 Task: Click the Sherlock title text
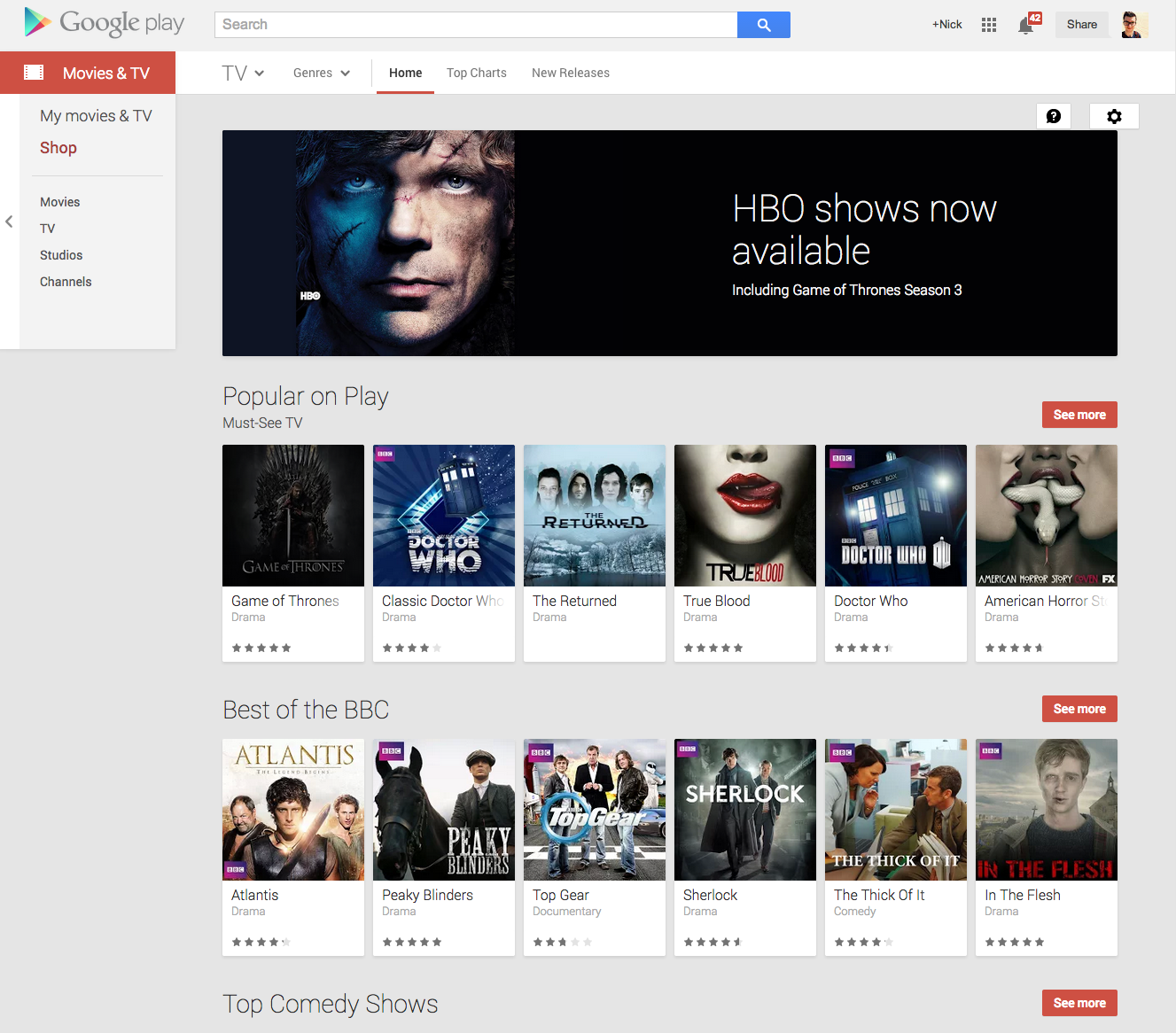pos(710,895)
